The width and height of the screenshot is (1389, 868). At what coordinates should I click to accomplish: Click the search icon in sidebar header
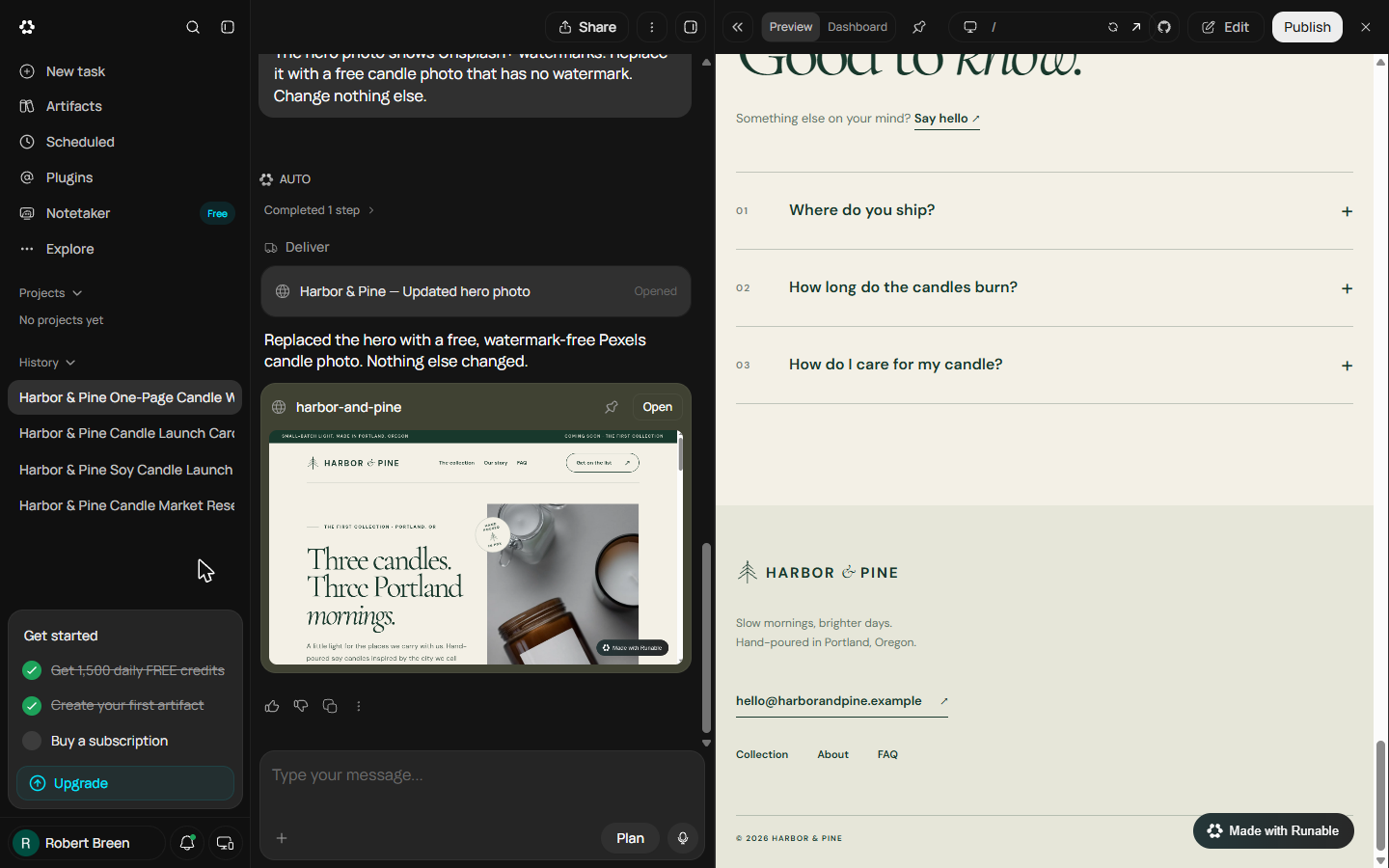point(193,27)
